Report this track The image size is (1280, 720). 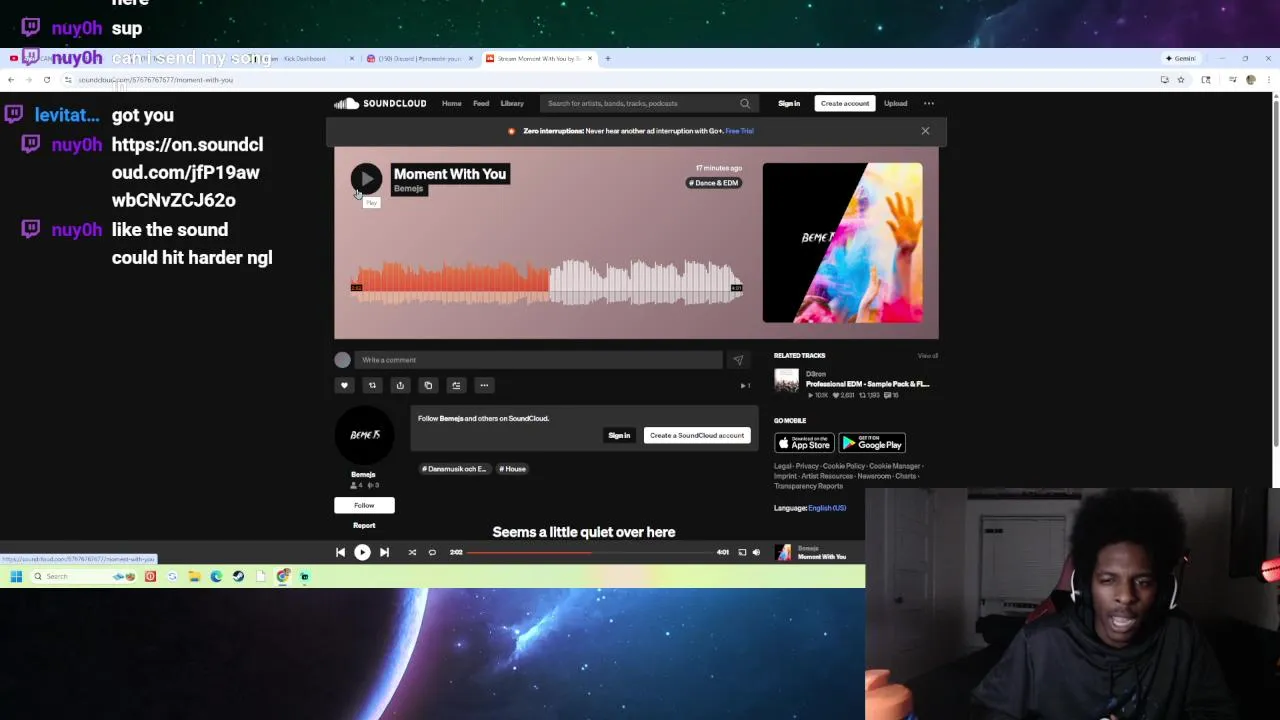(x=364, y=525)
